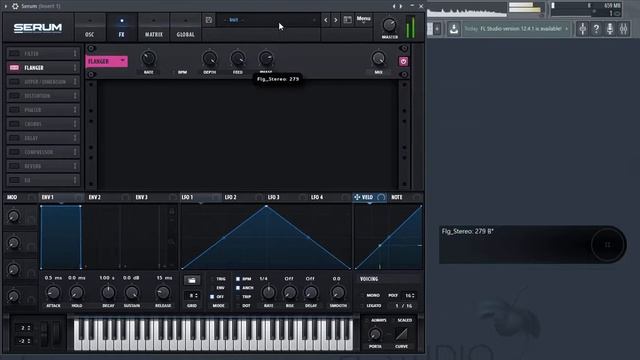The width and height of the screenshot is (640, 360).
Task: Toggle the pink flanger power button
Action: (x=403, y=61)
